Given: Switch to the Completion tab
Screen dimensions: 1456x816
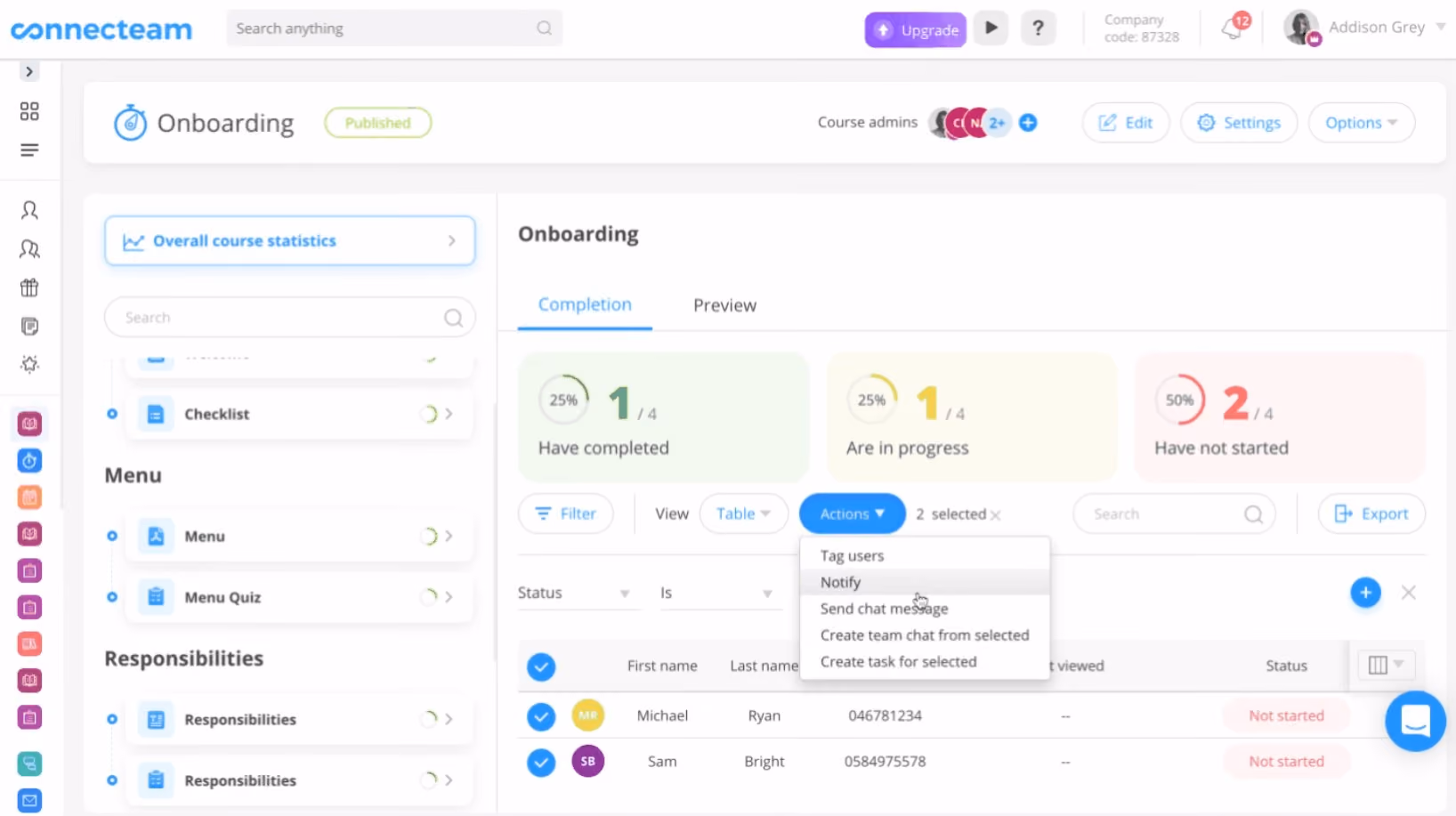Looking at the screenshot, I should tap(585, 304).
